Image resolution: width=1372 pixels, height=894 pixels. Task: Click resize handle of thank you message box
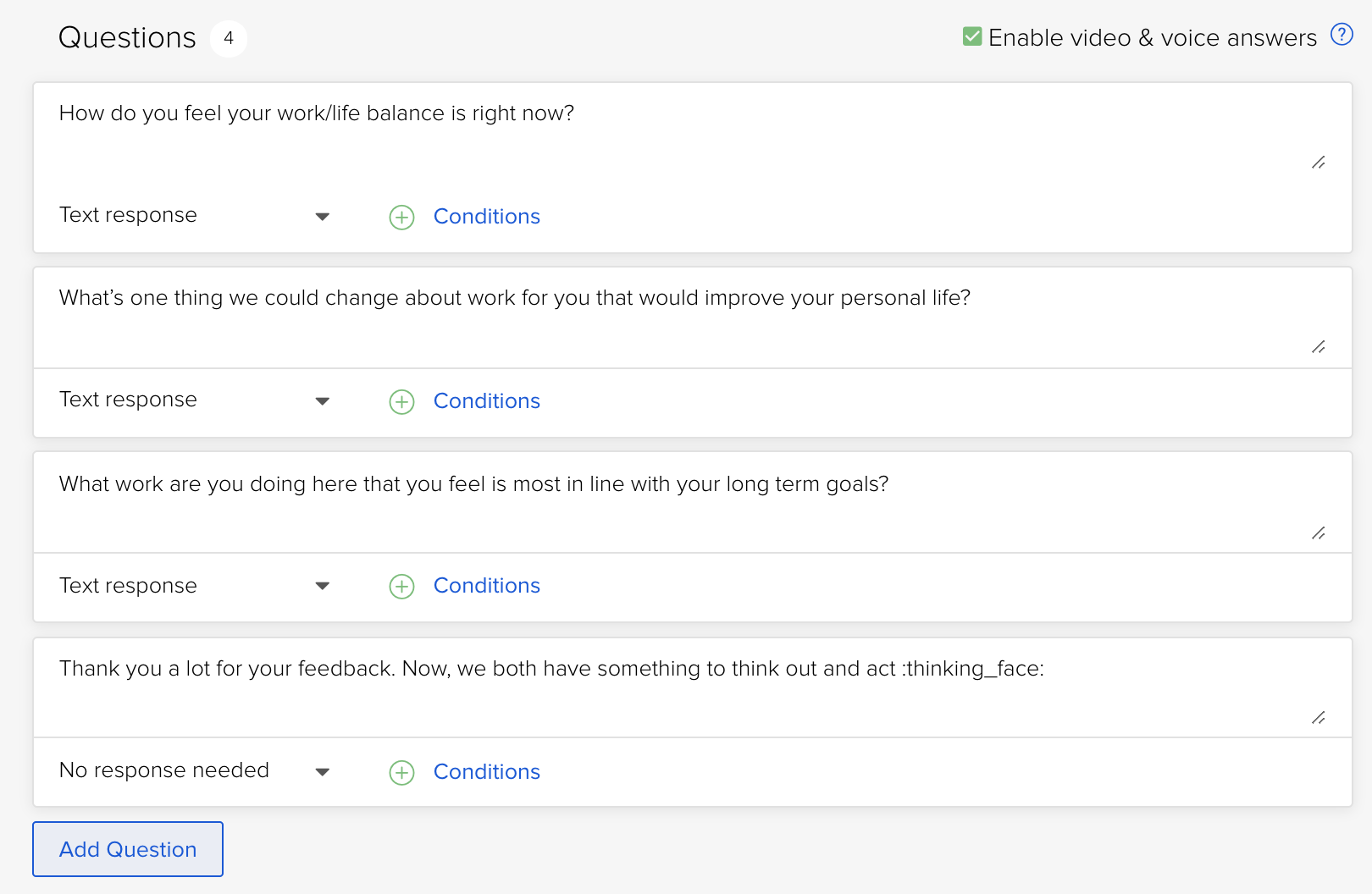pyautogui.click(x=1319, y=718)
